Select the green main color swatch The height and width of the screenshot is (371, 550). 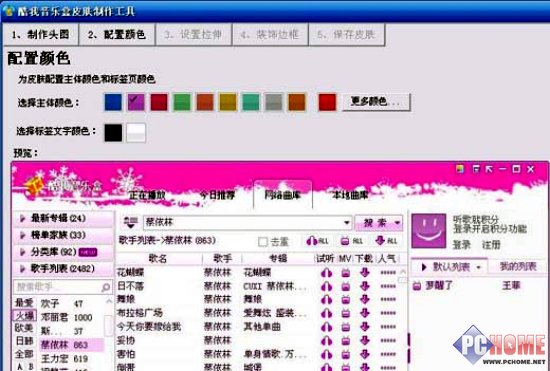(182, 102)
